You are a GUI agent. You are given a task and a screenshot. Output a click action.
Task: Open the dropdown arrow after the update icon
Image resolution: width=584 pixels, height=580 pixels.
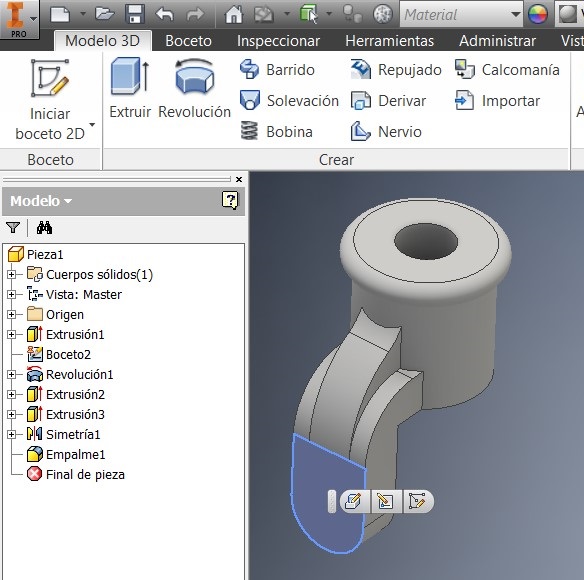point(287,14)
